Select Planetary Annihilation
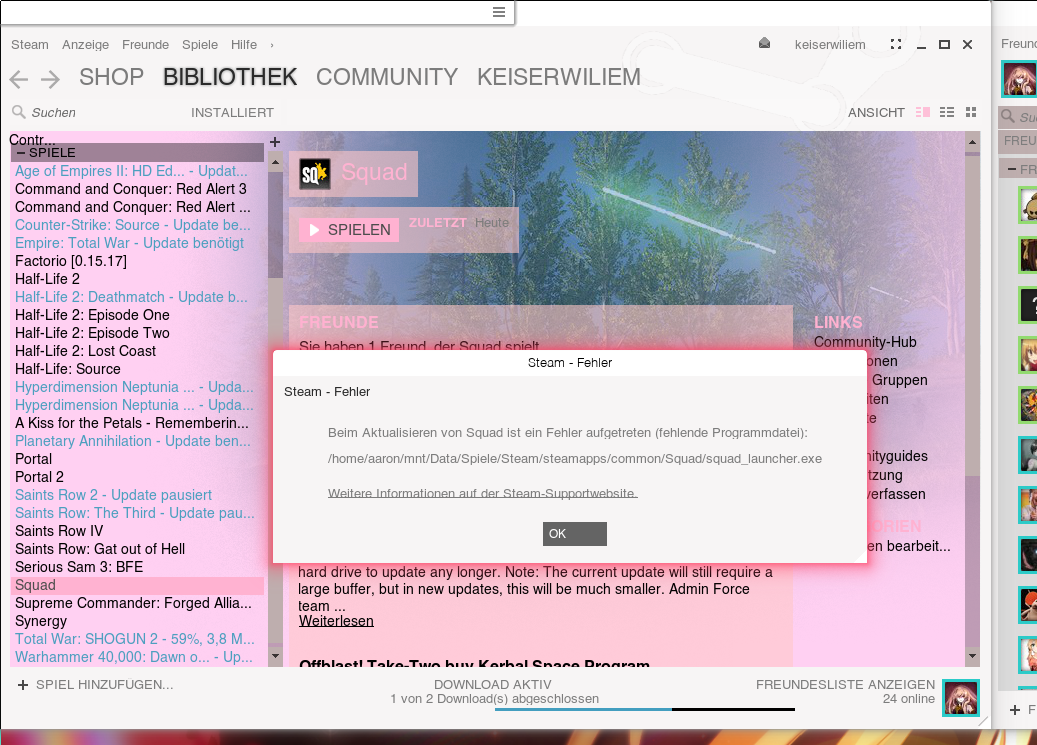The width and height of the screenshot is (1037, 745). (x=138, y=441)
